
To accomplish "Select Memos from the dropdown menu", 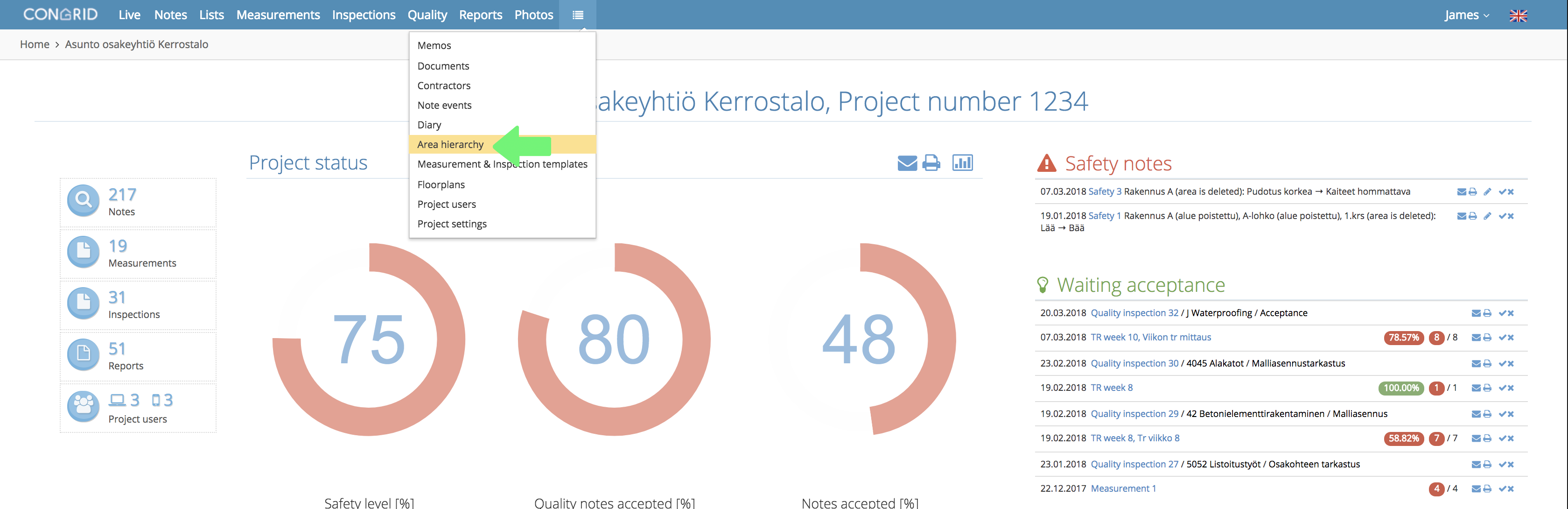I will [502, 46].
